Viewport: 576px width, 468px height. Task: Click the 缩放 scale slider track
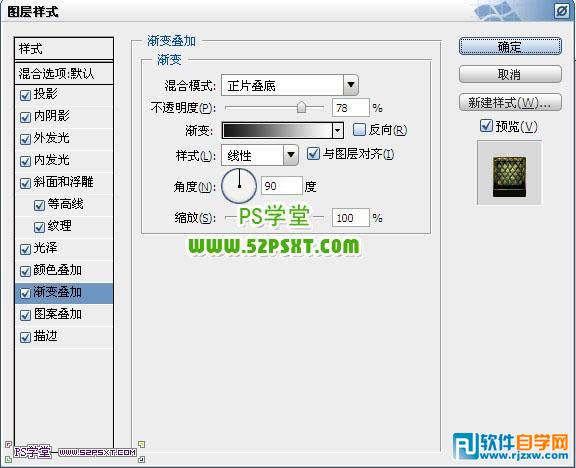[x=274, y=218]
